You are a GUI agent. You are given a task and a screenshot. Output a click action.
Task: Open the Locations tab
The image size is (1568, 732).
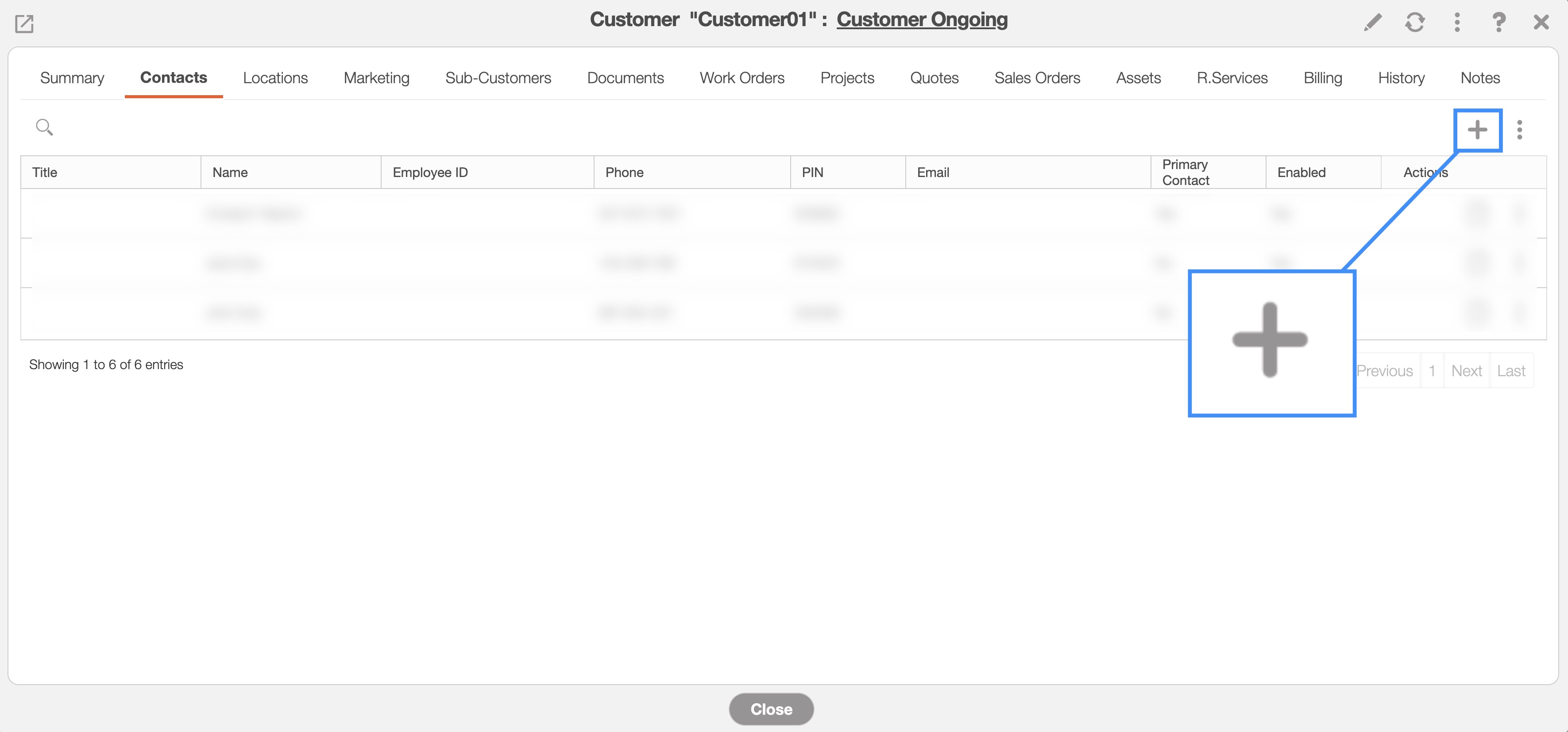pos(275,78)
